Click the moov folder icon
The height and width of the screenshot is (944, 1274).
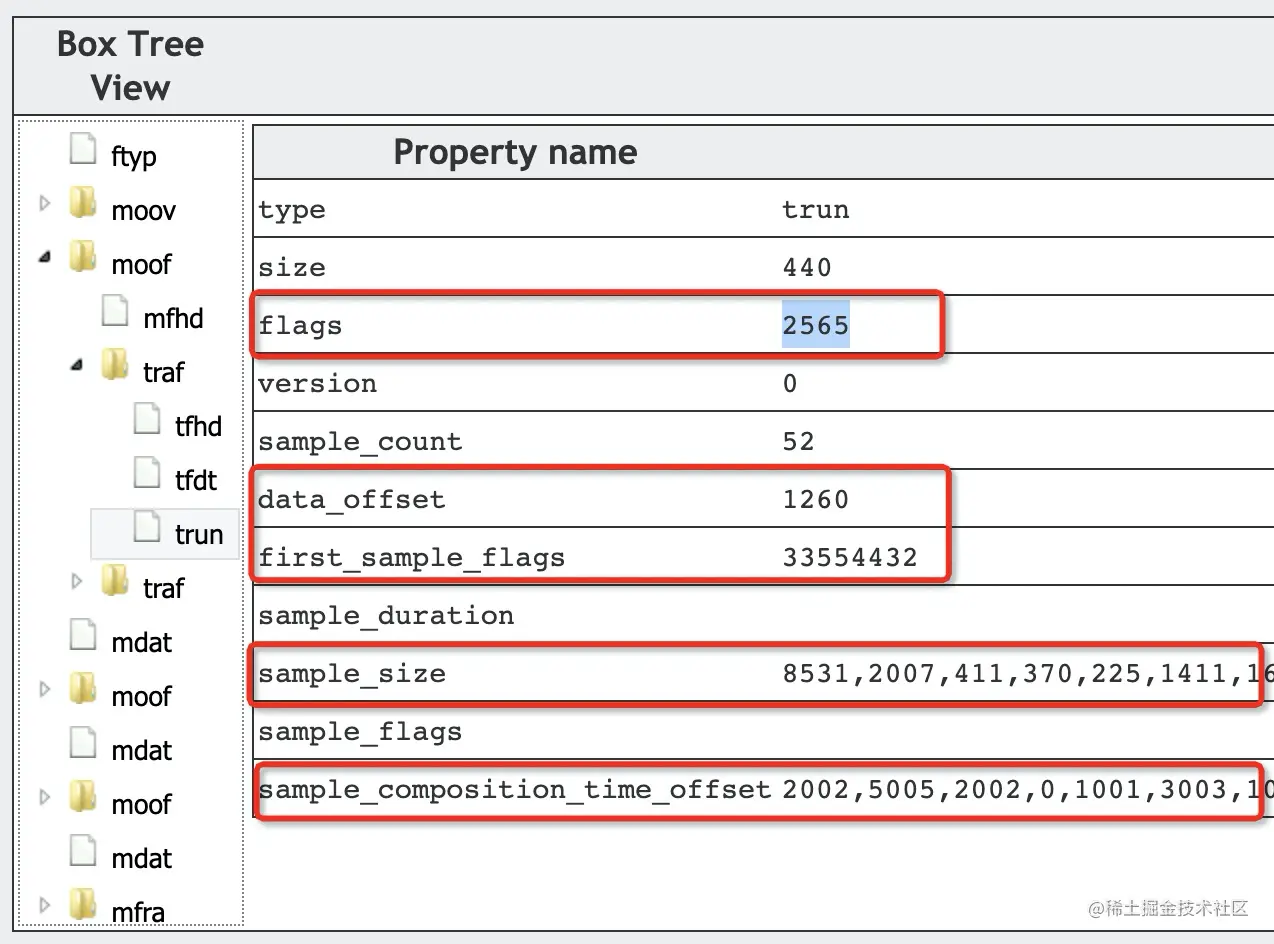(84, 204)
